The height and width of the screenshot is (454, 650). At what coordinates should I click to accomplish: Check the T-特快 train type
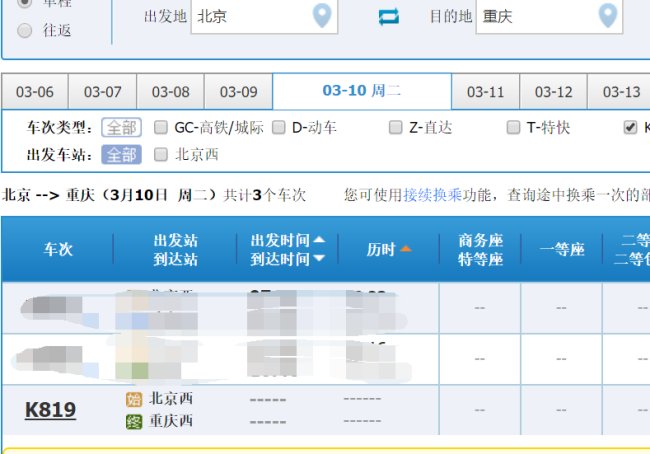point(513,127)
